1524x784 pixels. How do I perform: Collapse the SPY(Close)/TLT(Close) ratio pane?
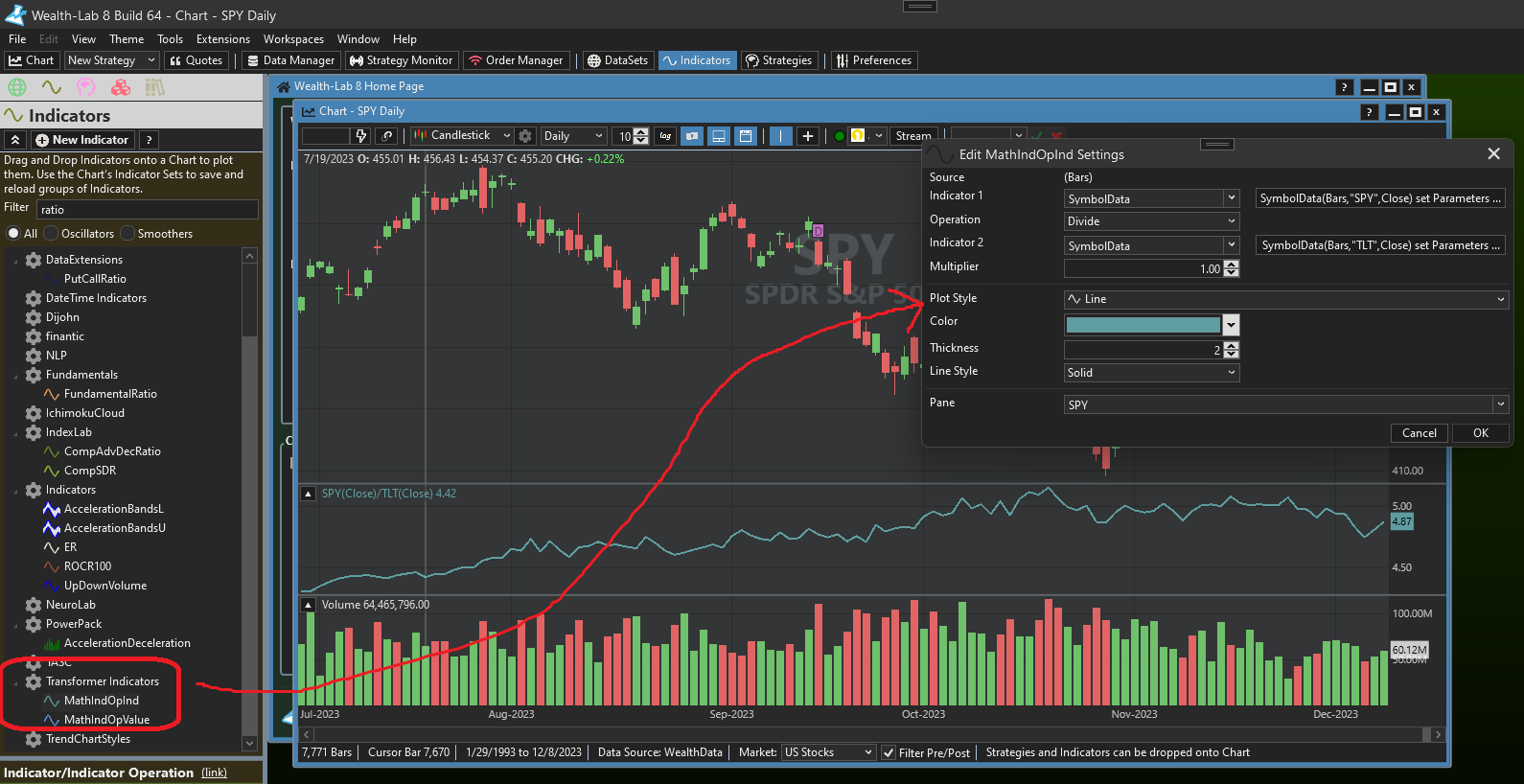(309, 495)
